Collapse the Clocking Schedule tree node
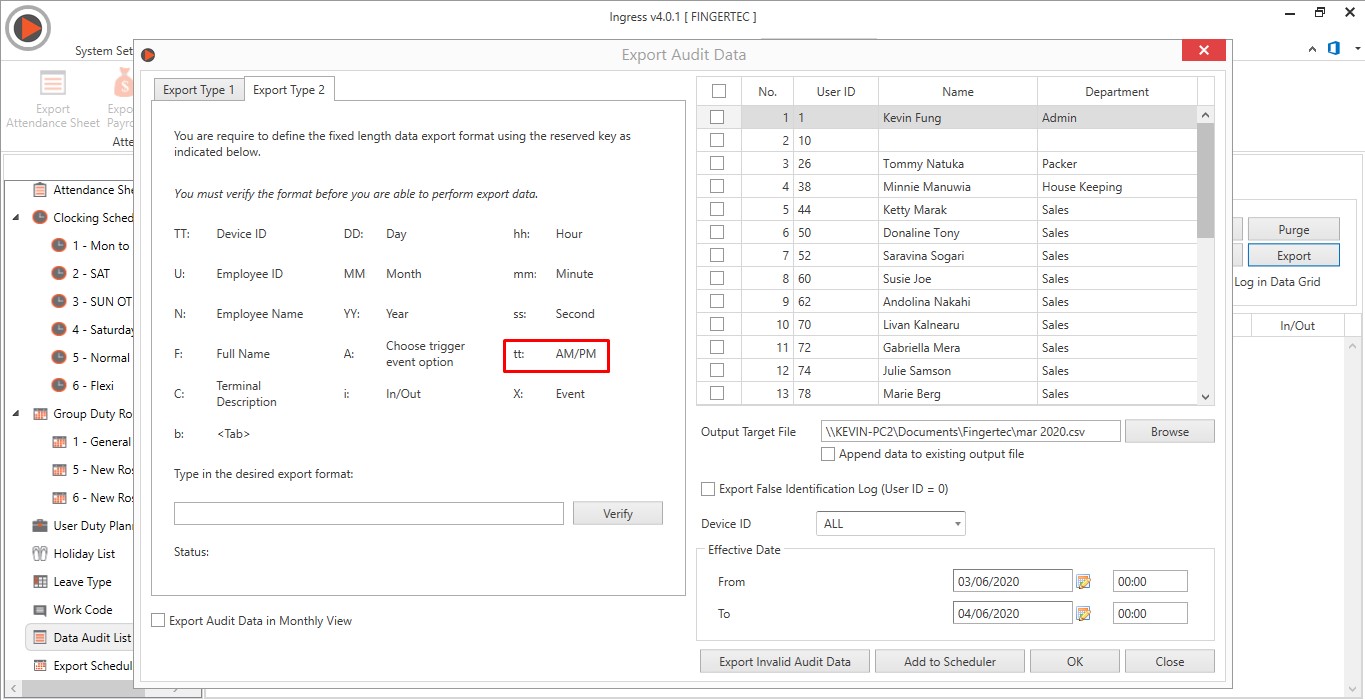 16,218
